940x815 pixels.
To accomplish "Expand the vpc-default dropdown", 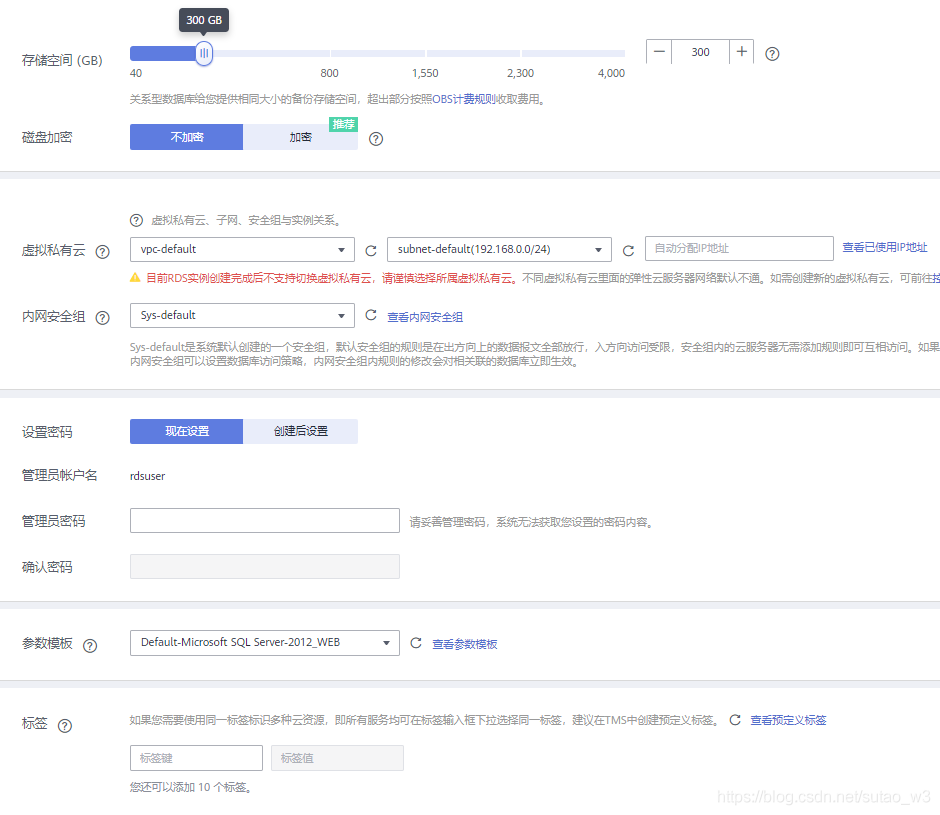I will [242, 249].
